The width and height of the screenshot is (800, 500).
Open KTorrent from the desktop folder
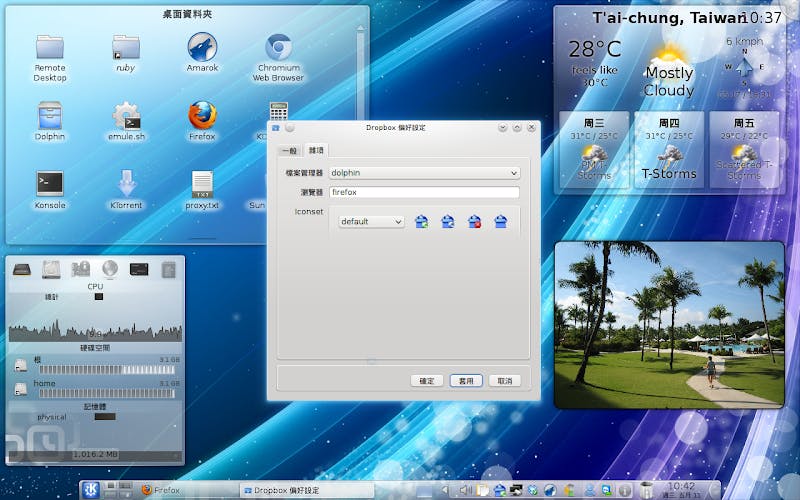tap(126, 185)
